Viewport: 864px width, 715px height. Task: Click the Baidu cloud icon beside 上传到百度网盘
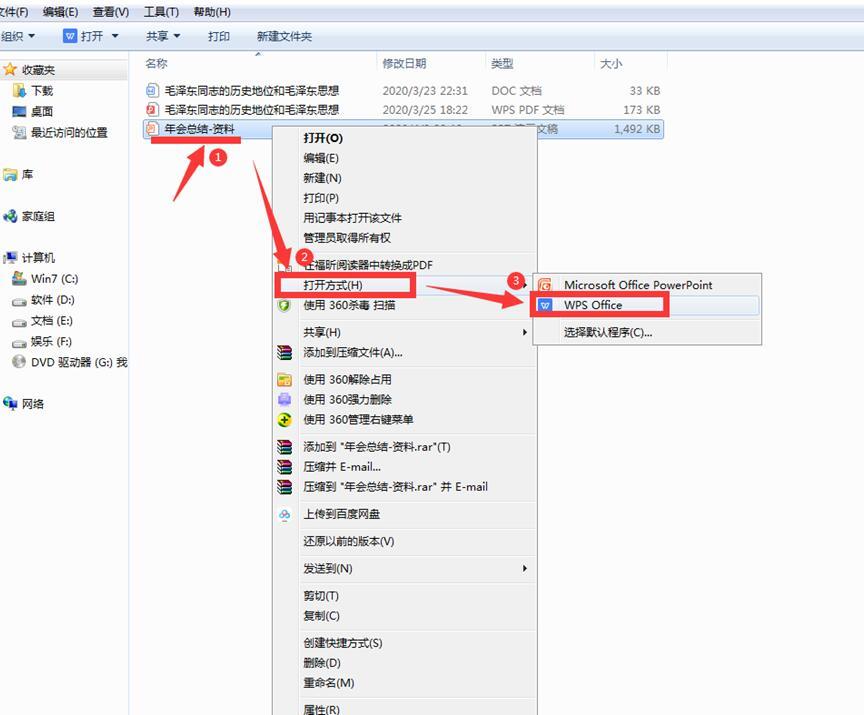284,514
